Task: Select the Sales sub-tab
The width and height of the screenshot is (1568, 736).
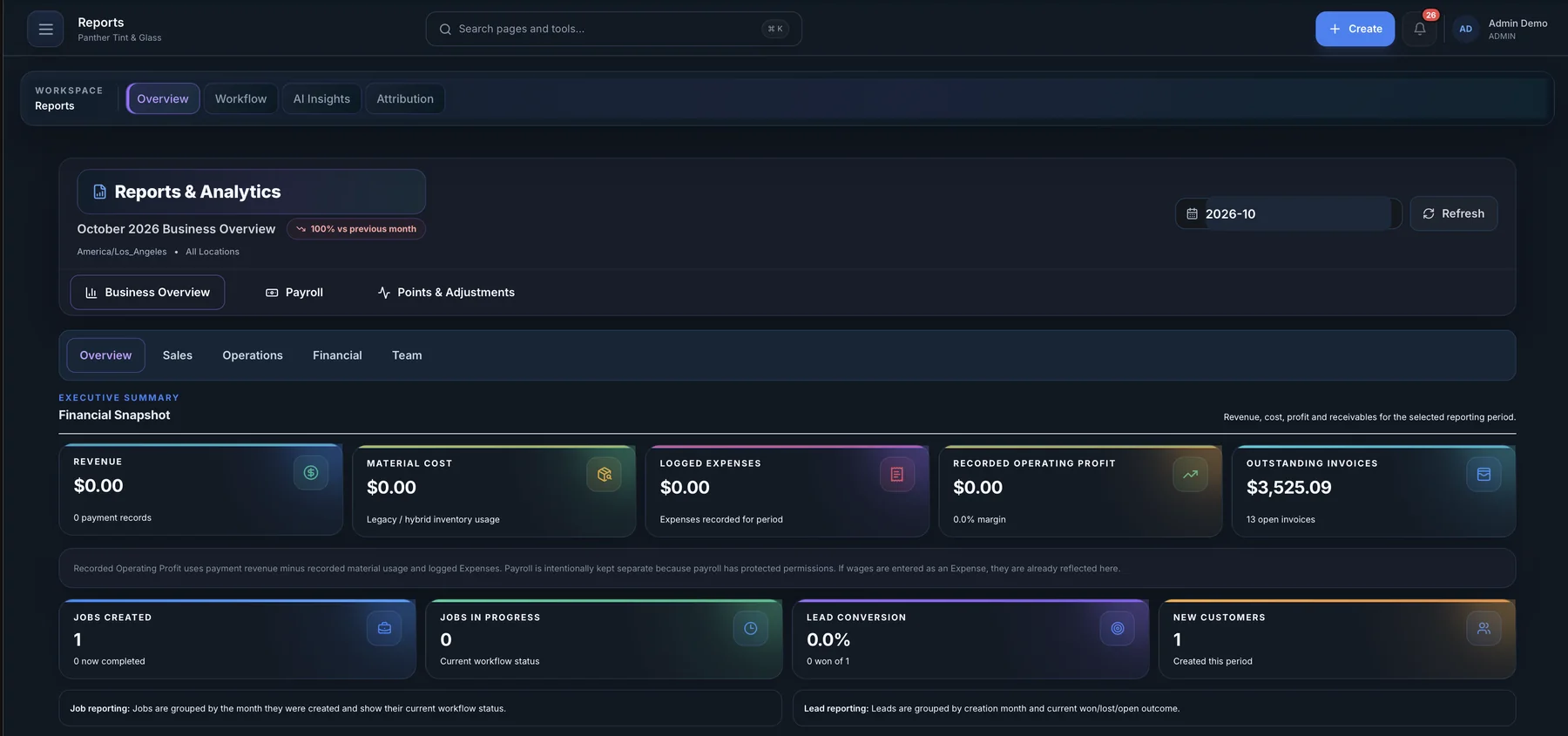Action: click(178, 355)
